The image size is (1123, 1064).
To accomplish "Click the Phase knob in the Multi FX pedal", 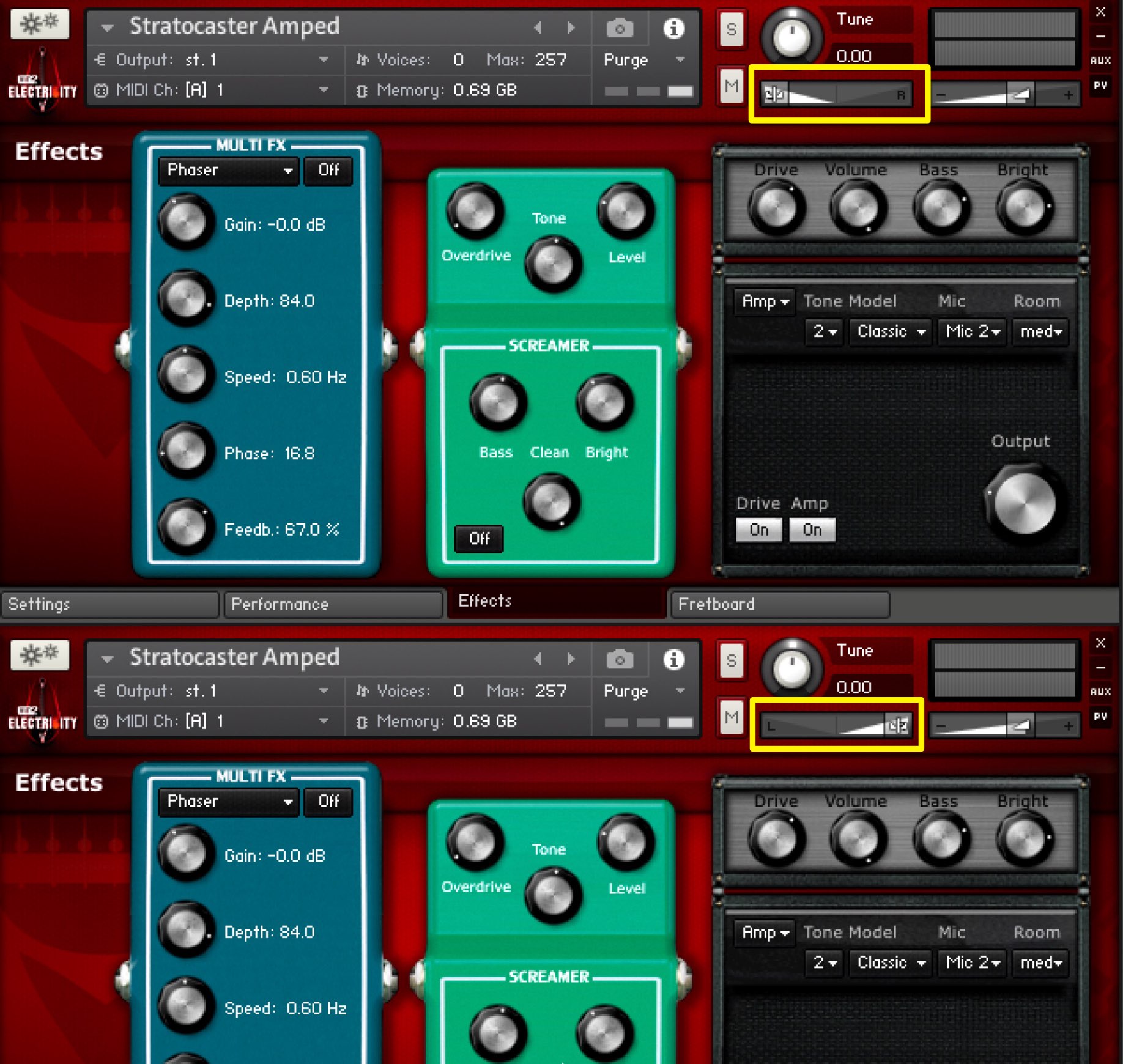I will (x=185, y=451).
